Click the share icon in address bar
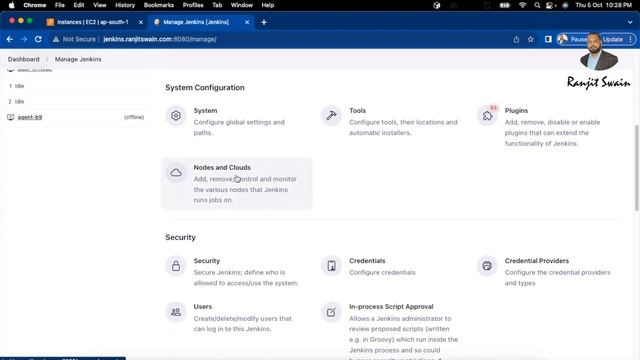The width and height of the screenshot is (640, 360). [x=516, y=39]
